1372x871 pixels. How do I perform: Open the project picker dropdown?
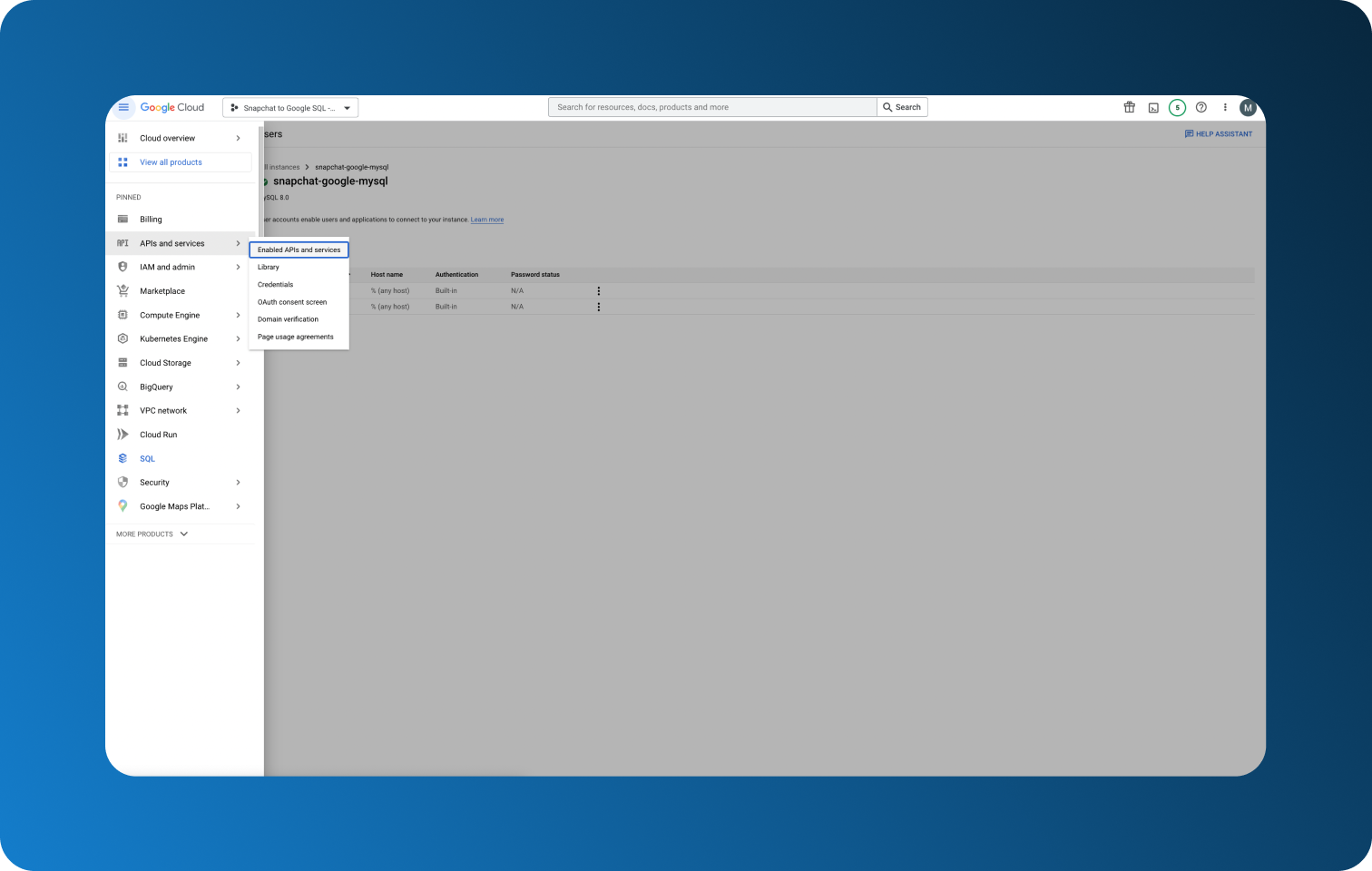(x=290, y=107)
